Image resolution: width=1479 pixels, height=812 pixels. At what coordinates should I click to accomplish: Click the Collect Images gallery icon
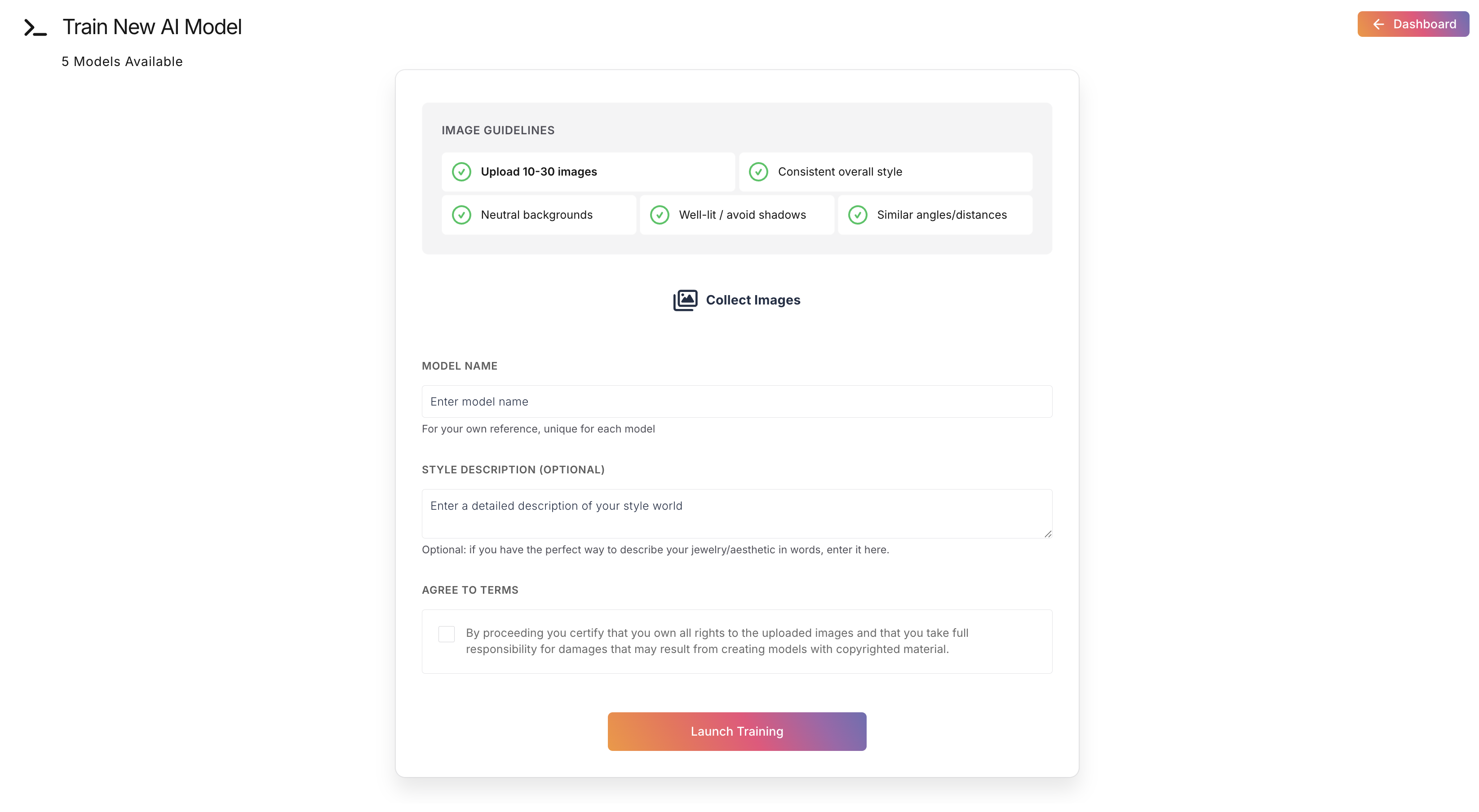tap(685, 300)
